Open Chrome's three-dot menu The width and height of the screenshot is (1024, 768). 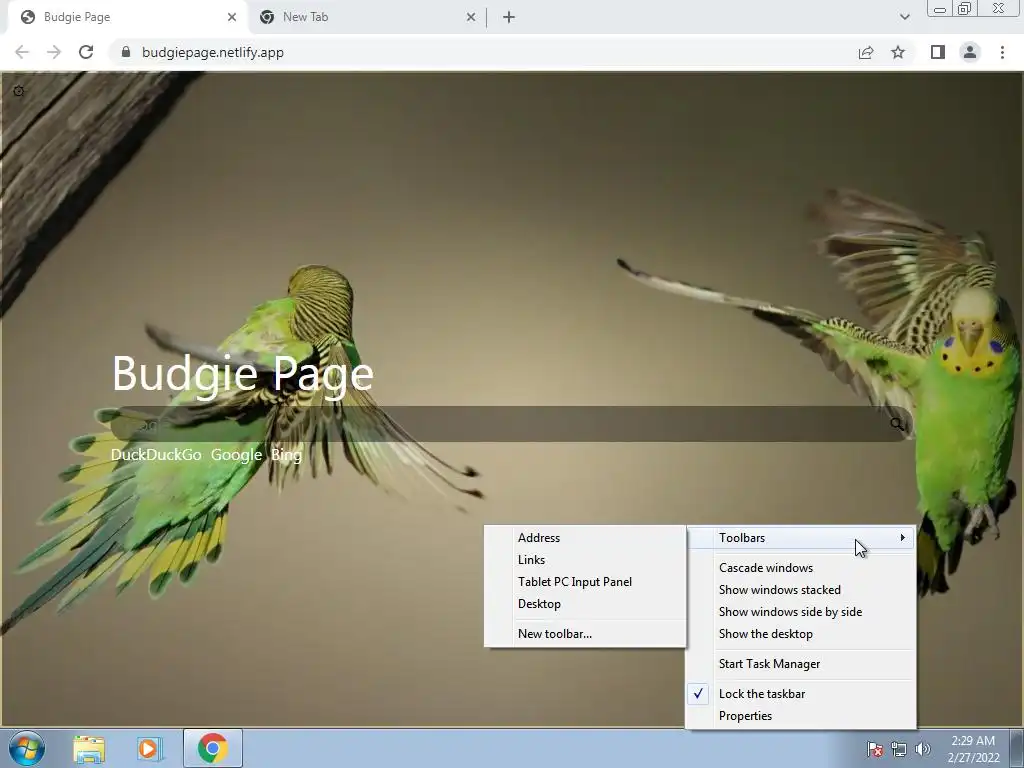1002,52
